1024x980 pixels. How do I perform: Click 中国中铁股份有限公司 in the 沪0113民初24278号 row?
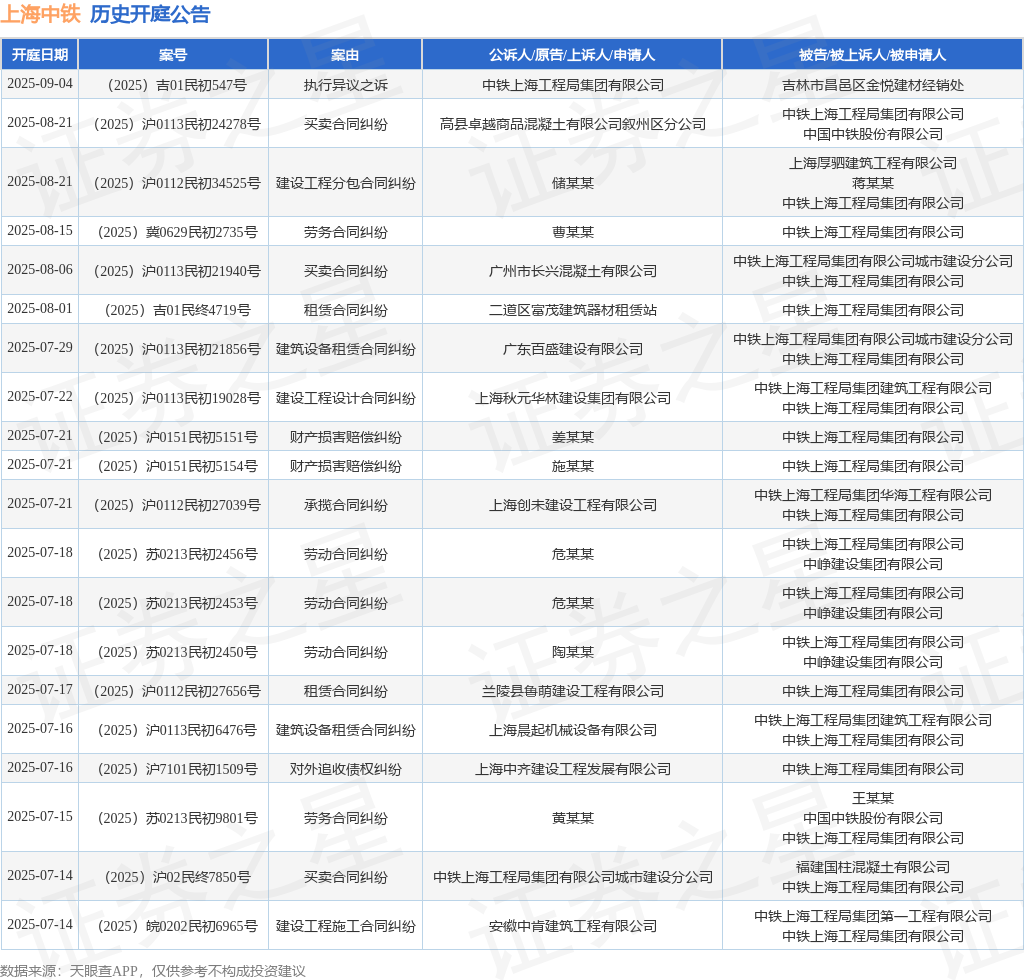click(x=872, y=134)
